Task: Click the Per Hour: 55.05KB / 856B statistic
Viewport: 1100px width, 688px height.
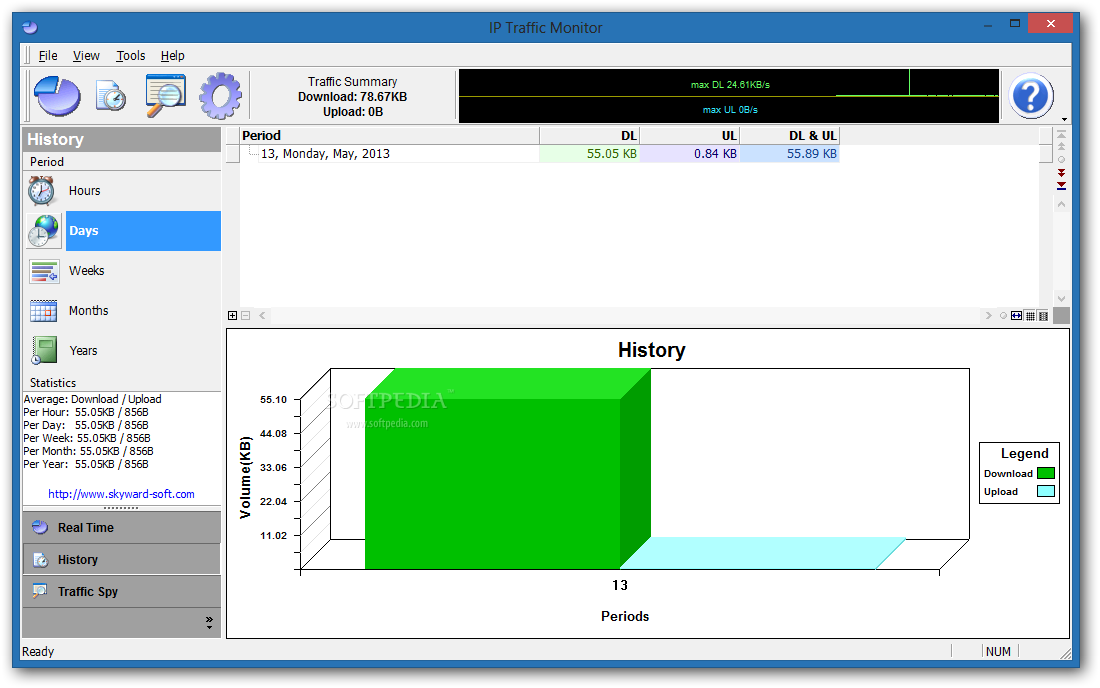Action: point(86,412)
